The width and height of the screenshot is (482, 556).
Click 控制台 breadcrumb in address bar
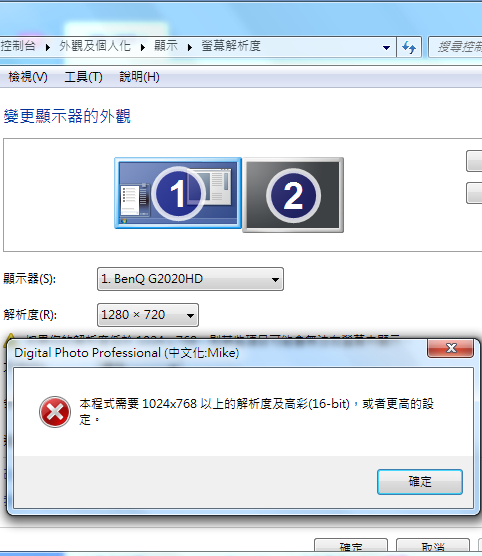pos(18,46)
